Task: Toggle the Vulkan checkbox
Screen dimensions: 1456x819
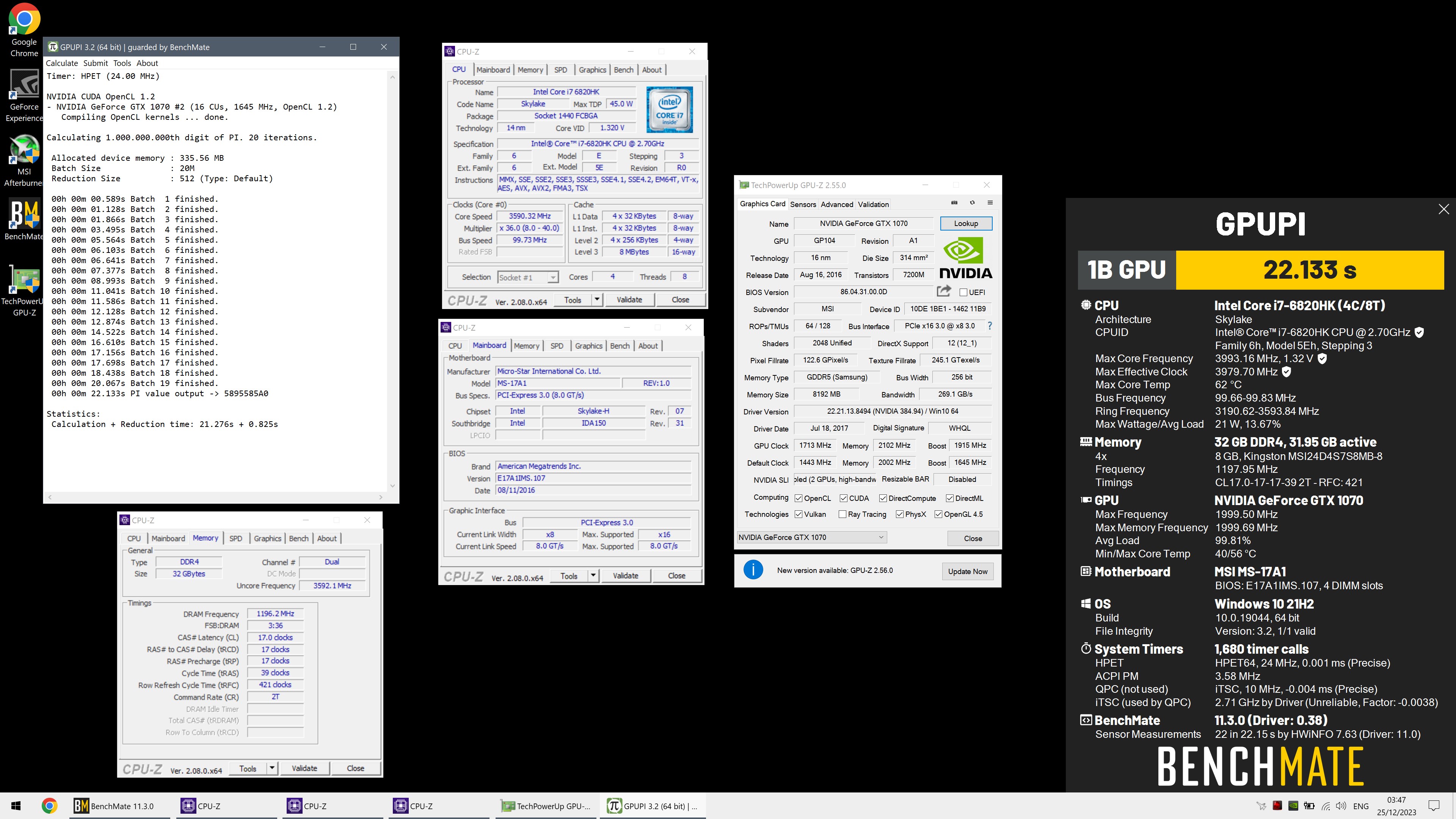Action: click(798, 514)
